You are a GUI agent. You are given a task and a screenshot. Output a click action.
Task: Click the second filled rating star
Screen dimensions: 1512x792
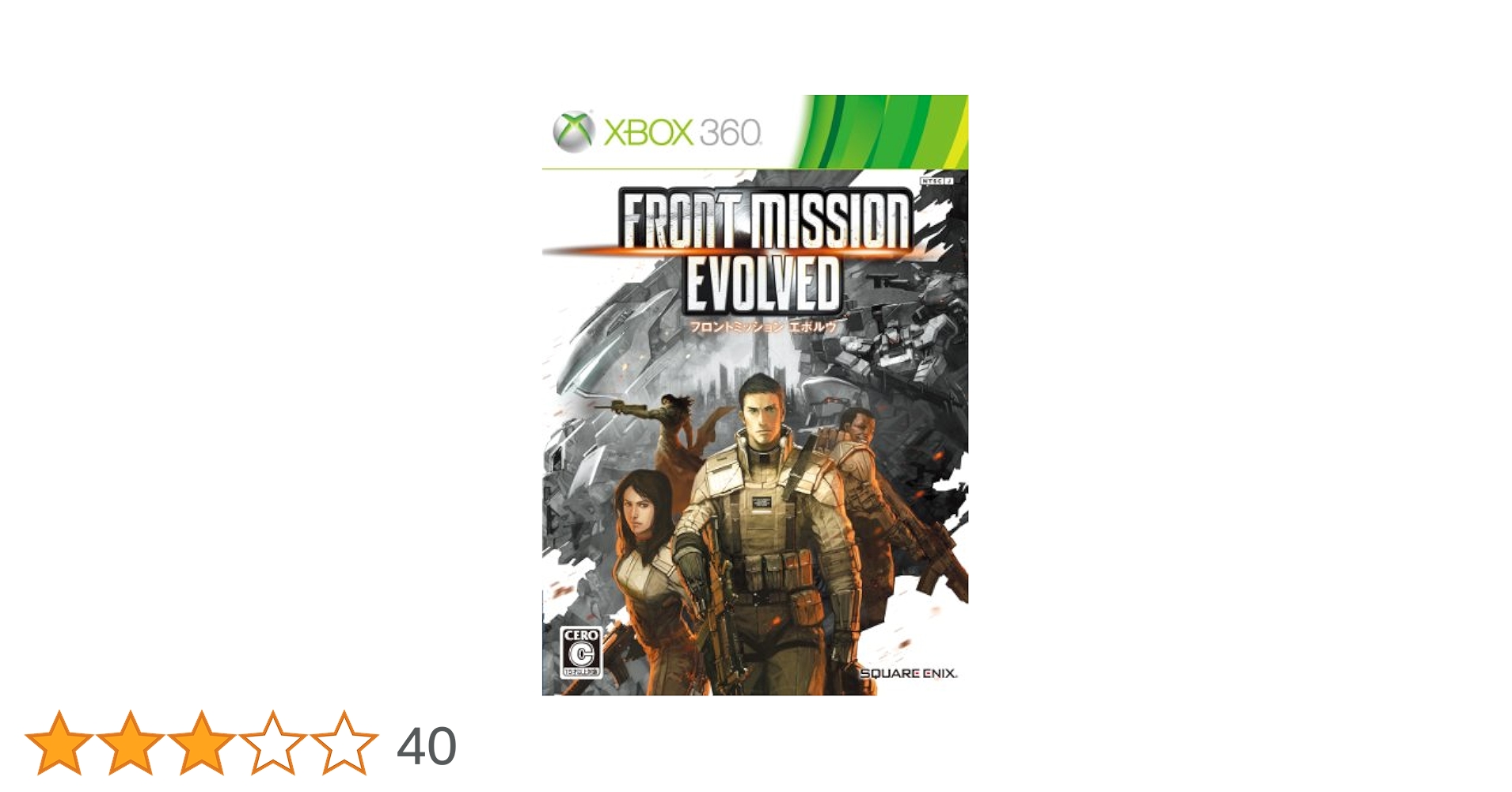[x=131, y=743]
